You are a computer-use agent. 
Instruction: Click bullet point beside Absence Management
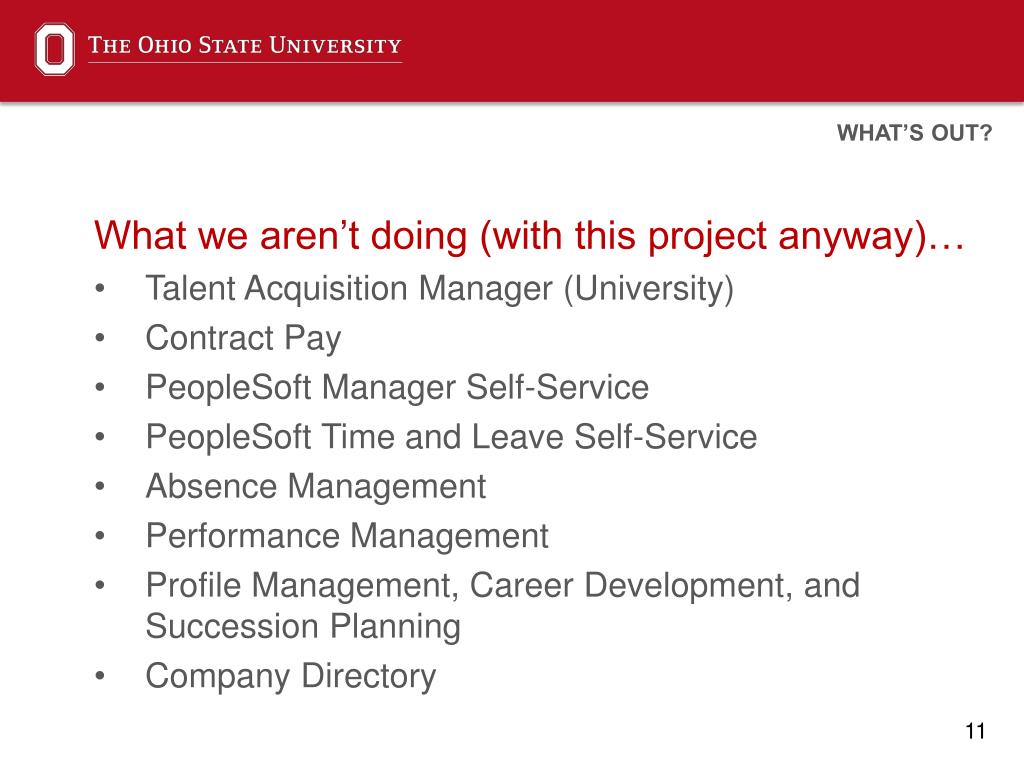tap(99, 486)
